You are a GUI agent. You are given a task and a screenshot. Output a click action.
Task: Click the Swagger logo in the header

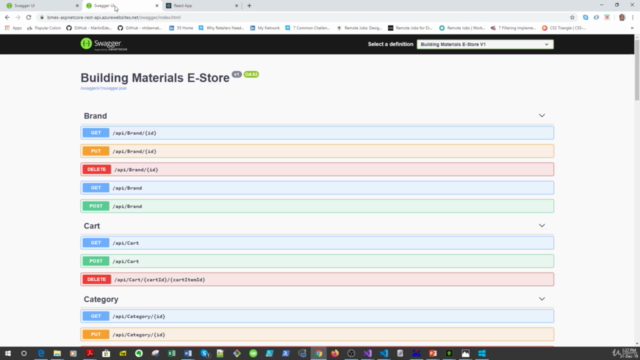coord(104,44)
